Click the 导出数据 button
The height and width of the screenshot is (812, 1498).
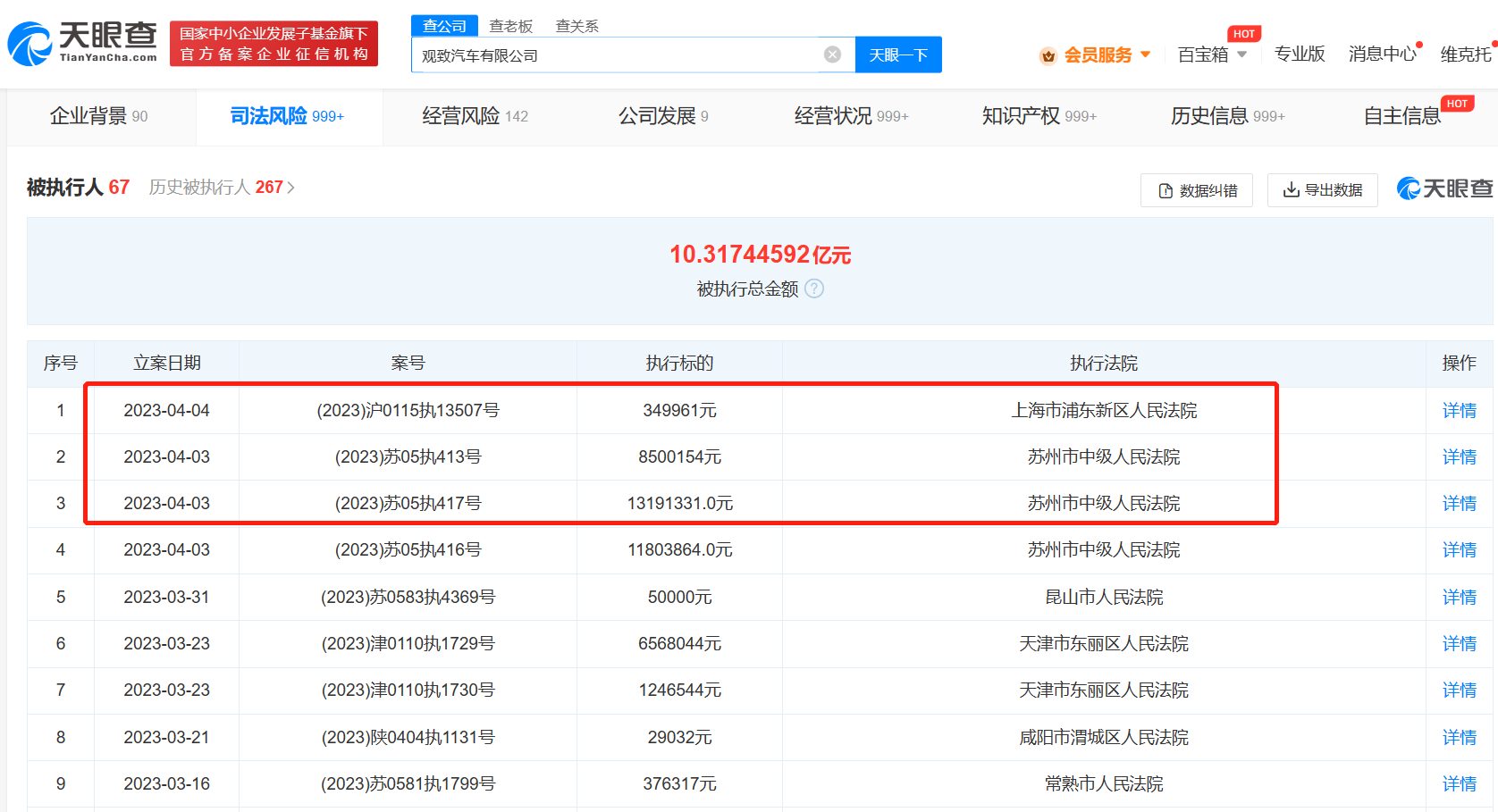1323,190
